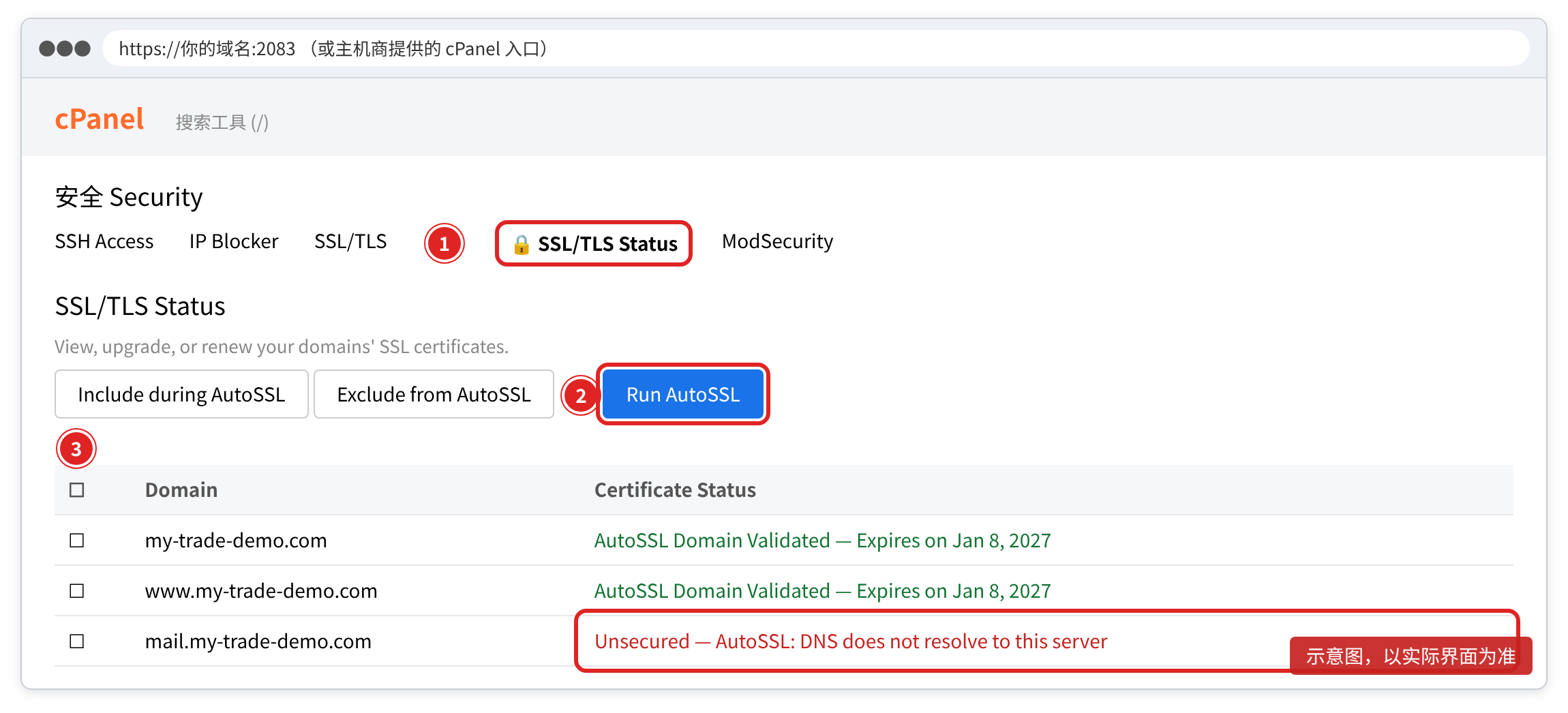Screen dimensions: 1568x713
Task: Open IP Blocker
Action: pos(234,241)
